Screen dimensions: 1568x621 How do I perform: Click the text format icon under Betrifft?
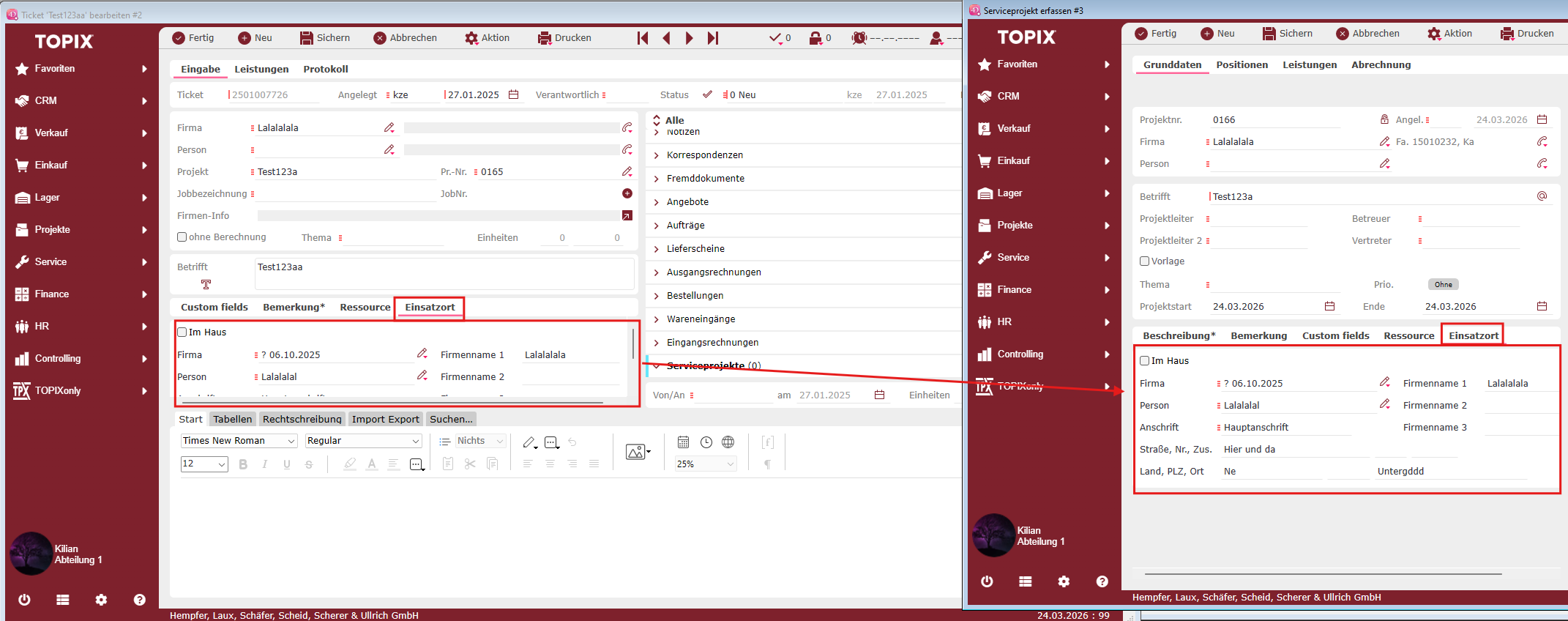206,284
